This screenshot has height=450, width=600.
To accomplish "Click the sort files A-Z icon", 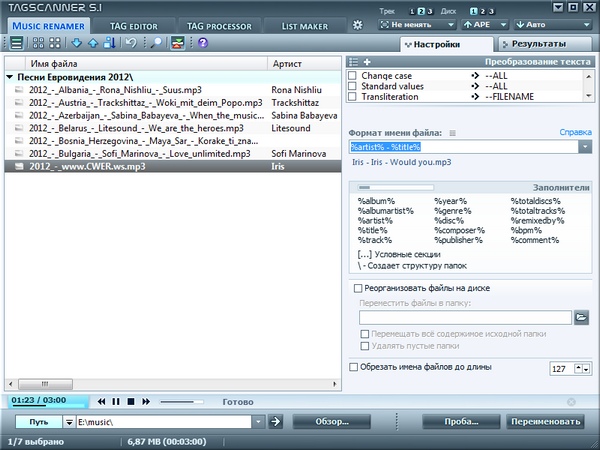I will 108,44.
